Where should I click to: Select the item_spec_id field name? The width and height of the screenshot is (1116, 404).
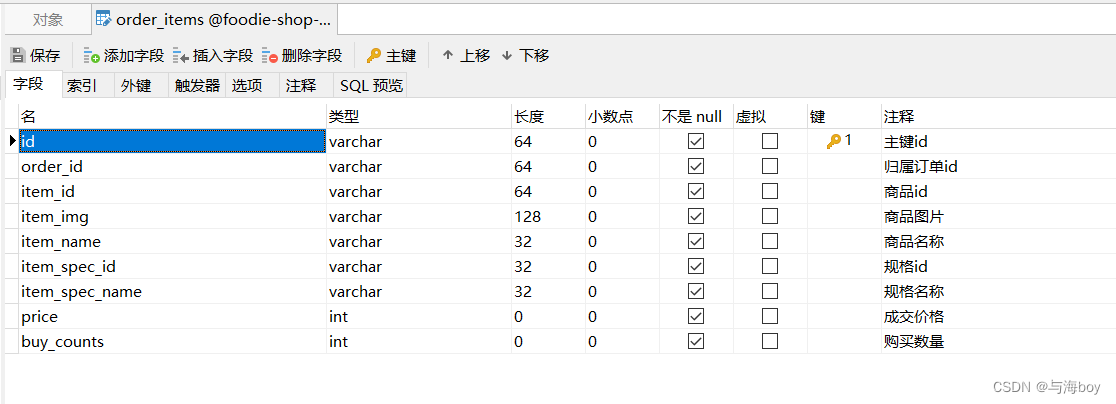pyautogui.click(x=172, y=266)
